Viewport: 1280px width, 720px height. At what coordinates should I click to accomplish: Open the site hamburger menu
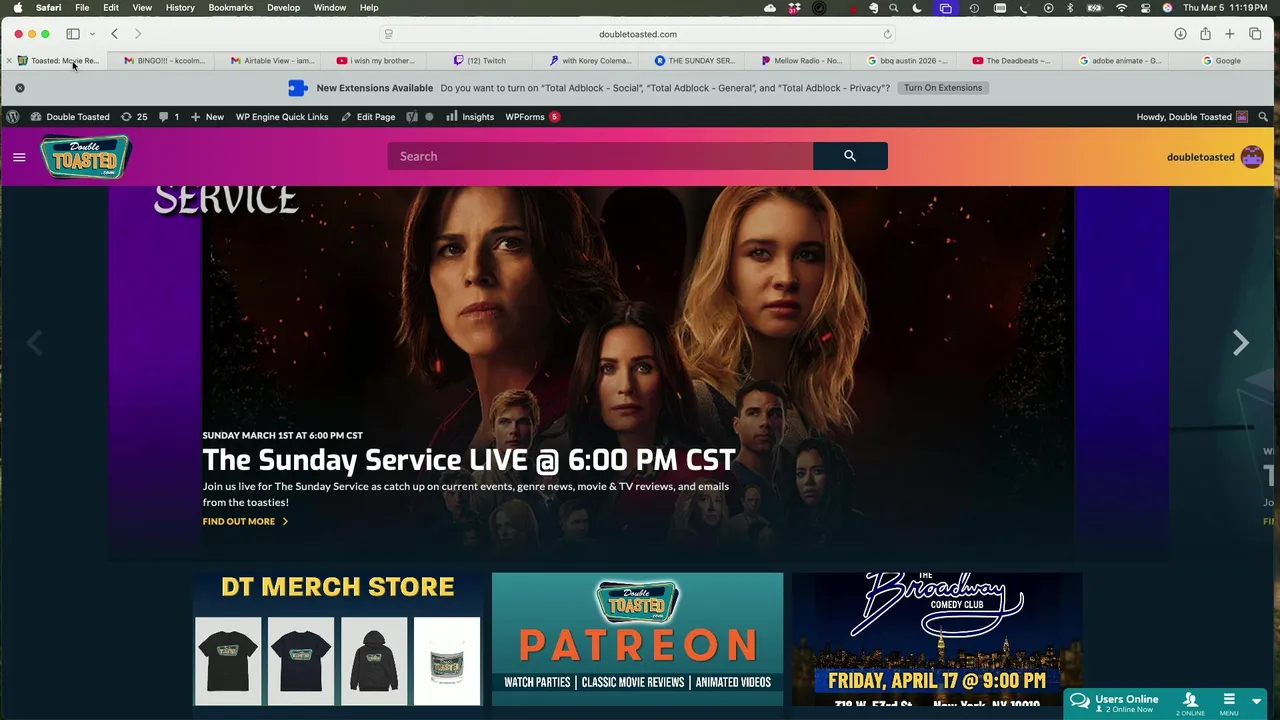tap(19, 157)
